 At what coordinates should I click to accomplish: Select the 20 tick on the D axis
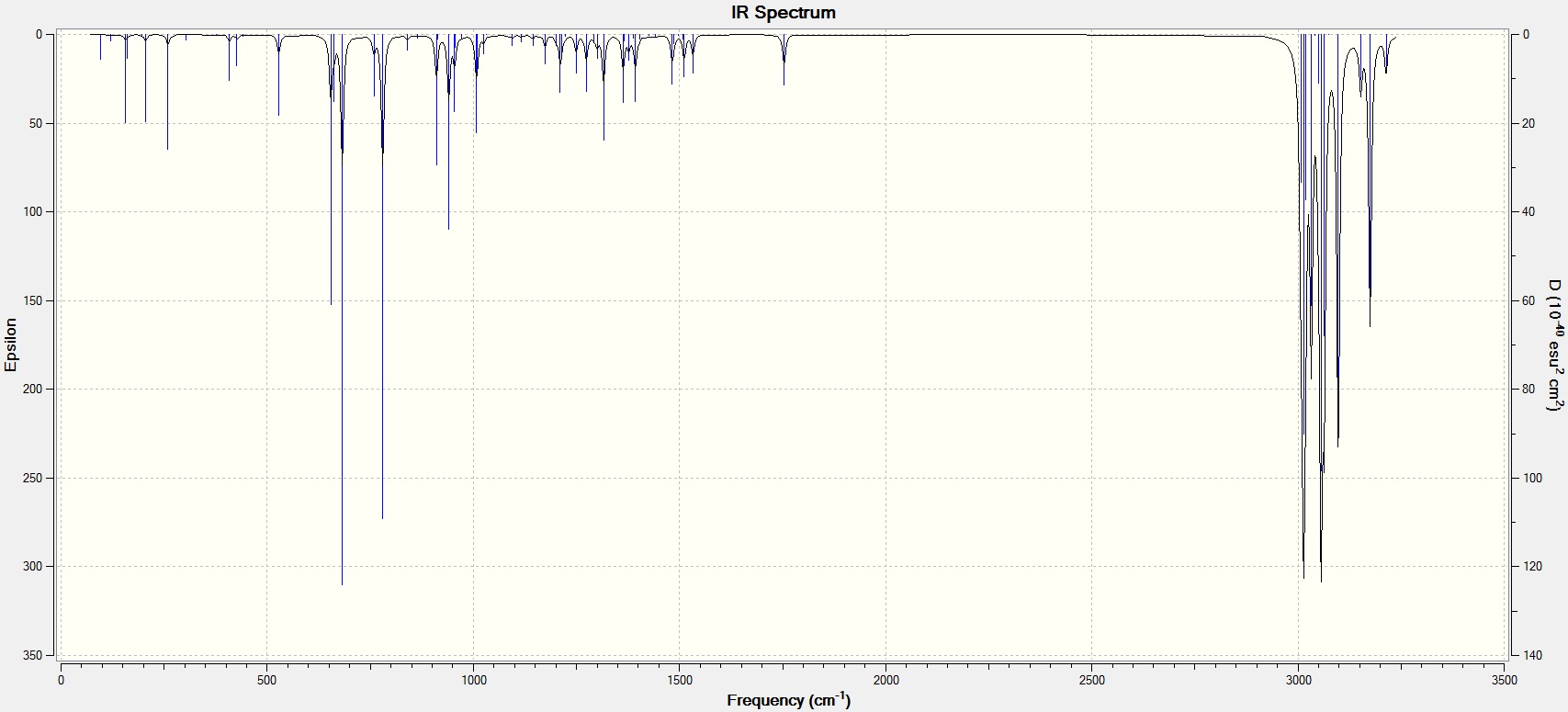tap(1529, 123)
